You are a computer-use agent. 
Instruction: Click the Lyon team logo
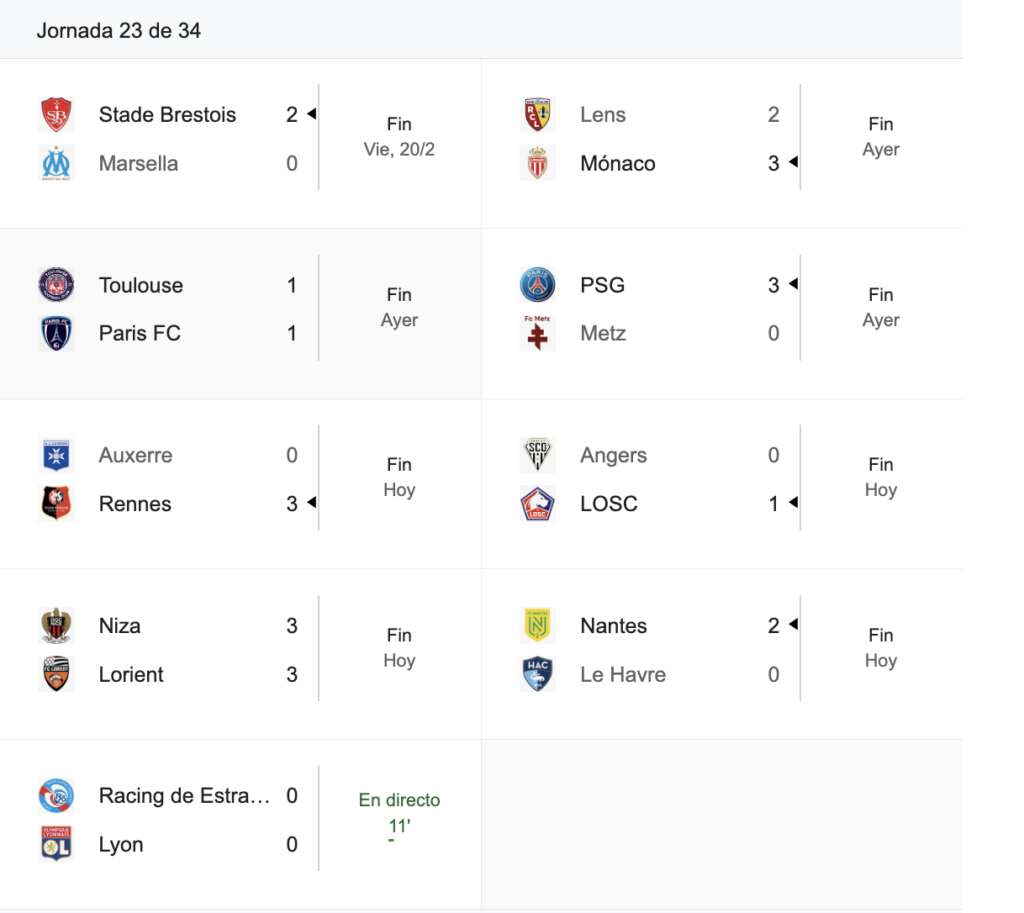click(56, 845)
